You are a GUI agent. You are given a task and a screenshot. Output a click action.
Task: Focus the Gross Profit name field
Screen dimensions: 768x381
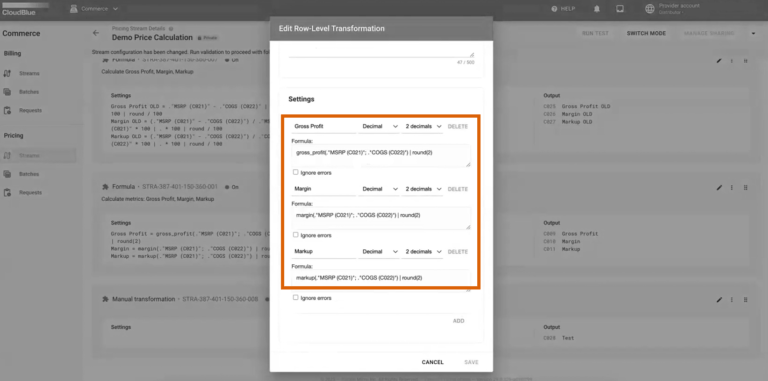[323, 126]
